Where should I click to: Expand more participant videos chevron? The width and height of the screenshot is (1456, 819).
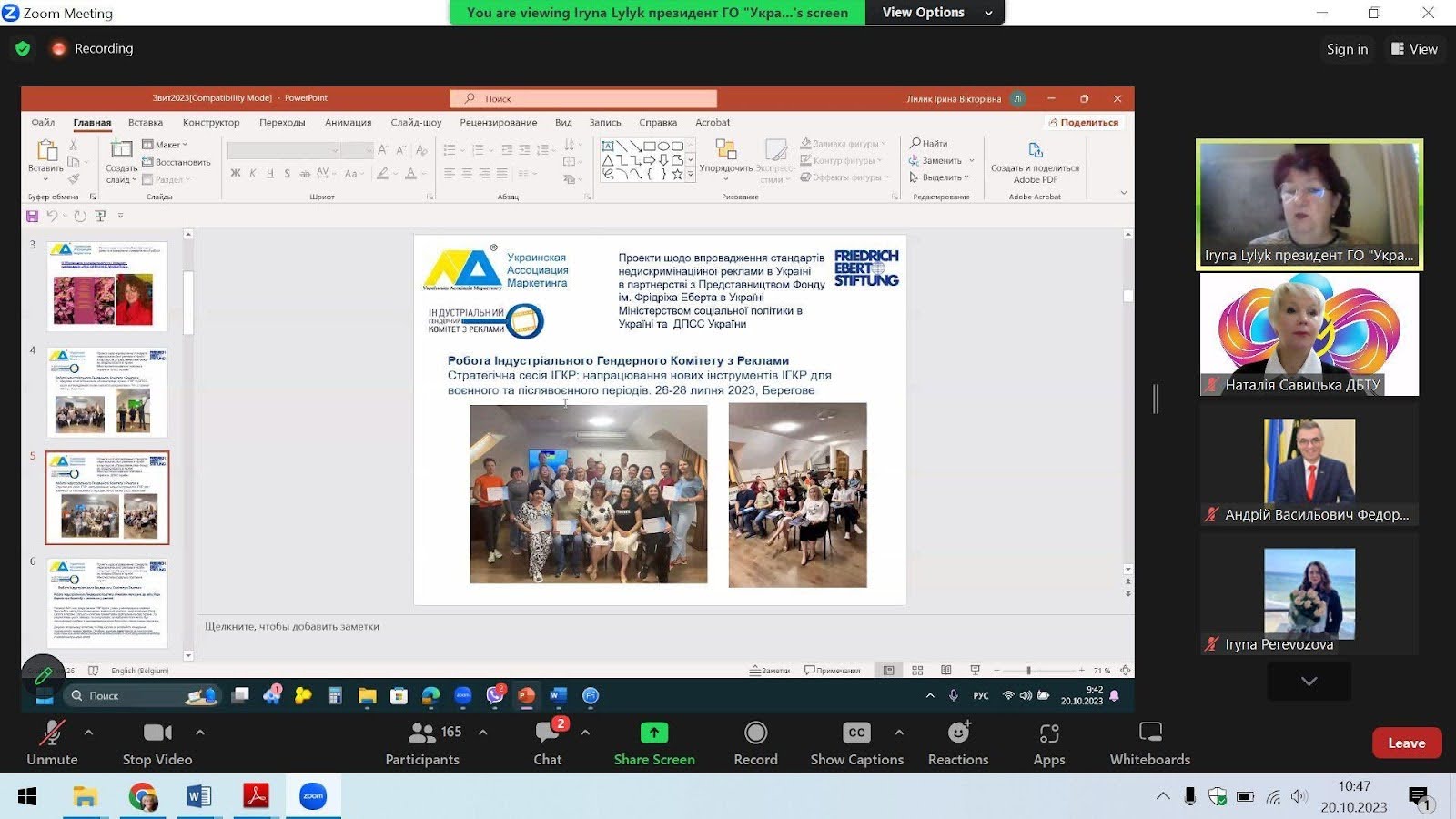tap(1309, 682)
